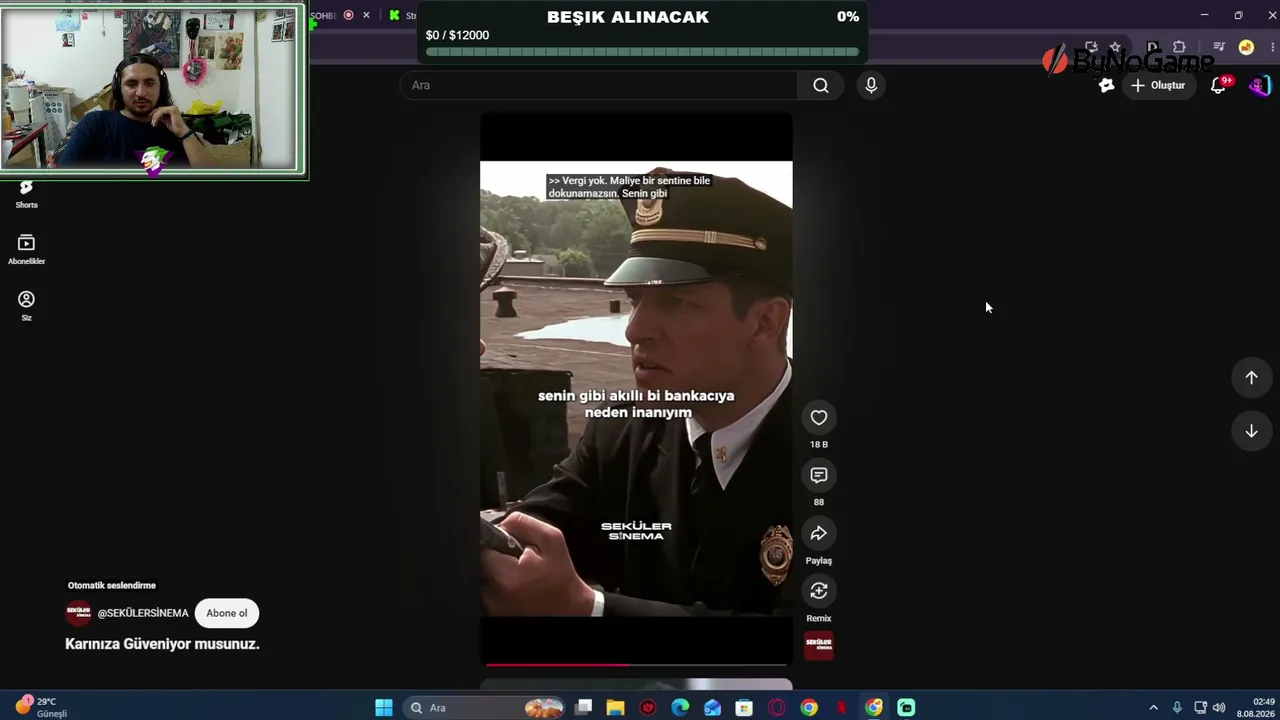1280x720 pixels.
Task: Focus the Ara search field
Action: (x=599, y=85)
